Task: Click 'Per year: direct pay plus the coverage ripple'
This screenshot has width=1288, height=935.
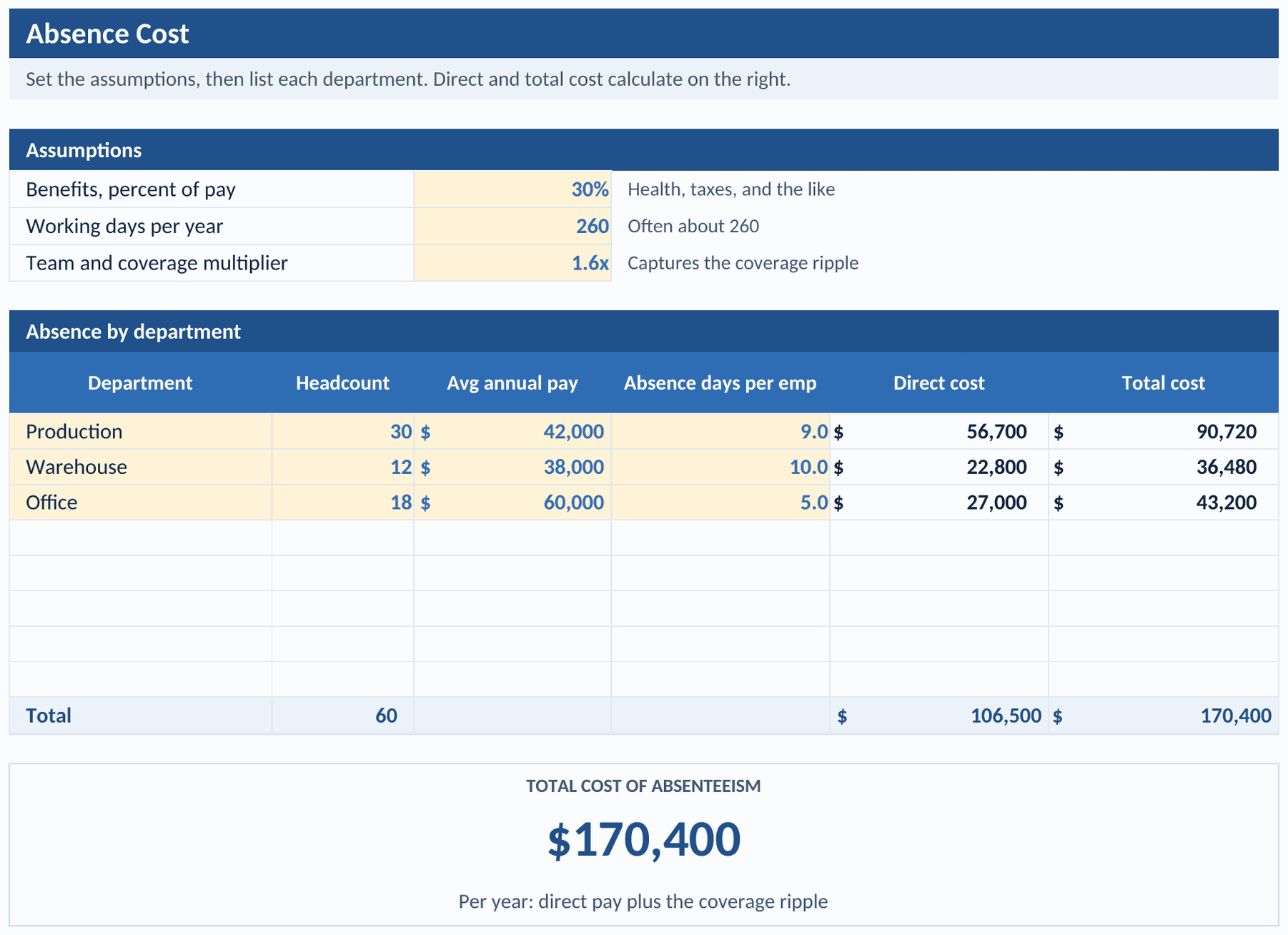Action: pyautogui.click(x=643, y=901)
